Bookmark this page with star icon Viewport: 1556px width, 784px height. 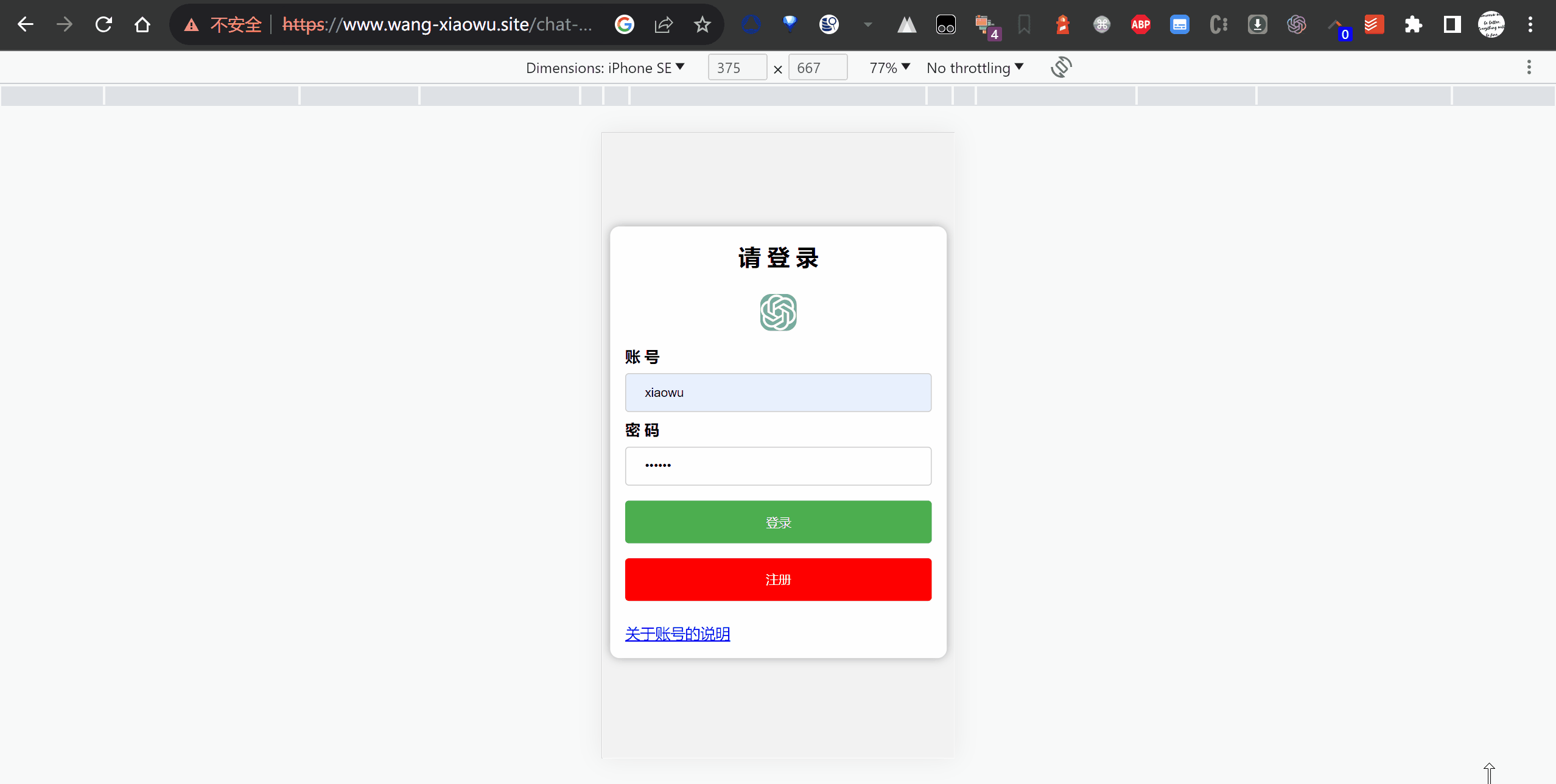click(x=702, y=24)
